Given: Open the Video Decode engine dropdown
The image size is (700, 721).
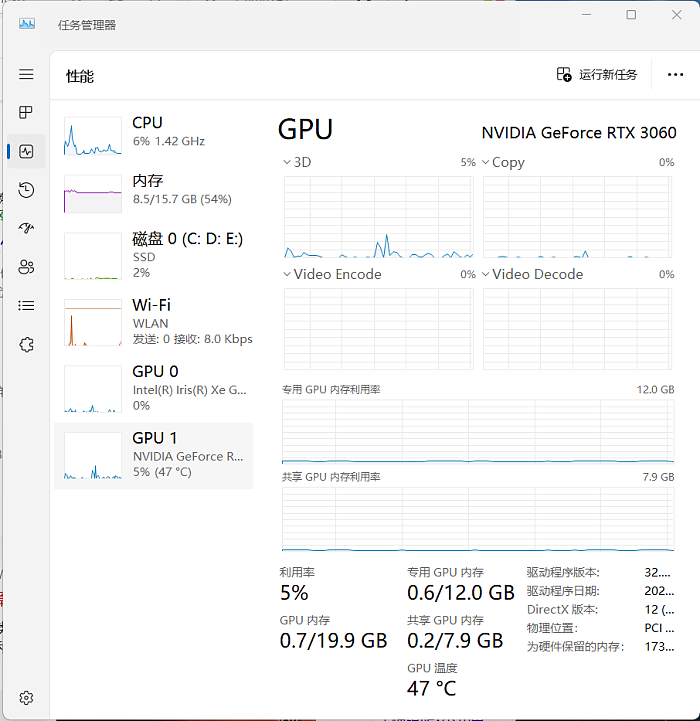Looking at the screenshot, I should (533, 275).
